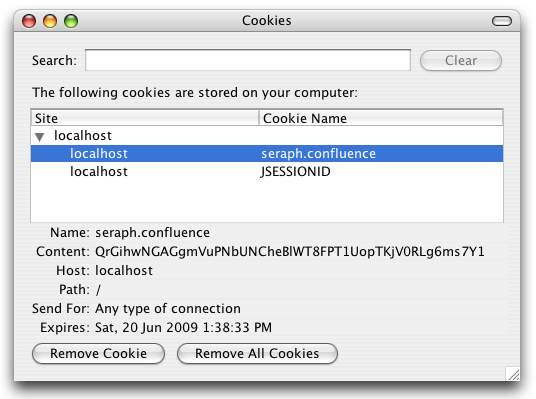536x399 pixels.
Task: Click the Remove All Cookies button
Action: click(257, 354)
